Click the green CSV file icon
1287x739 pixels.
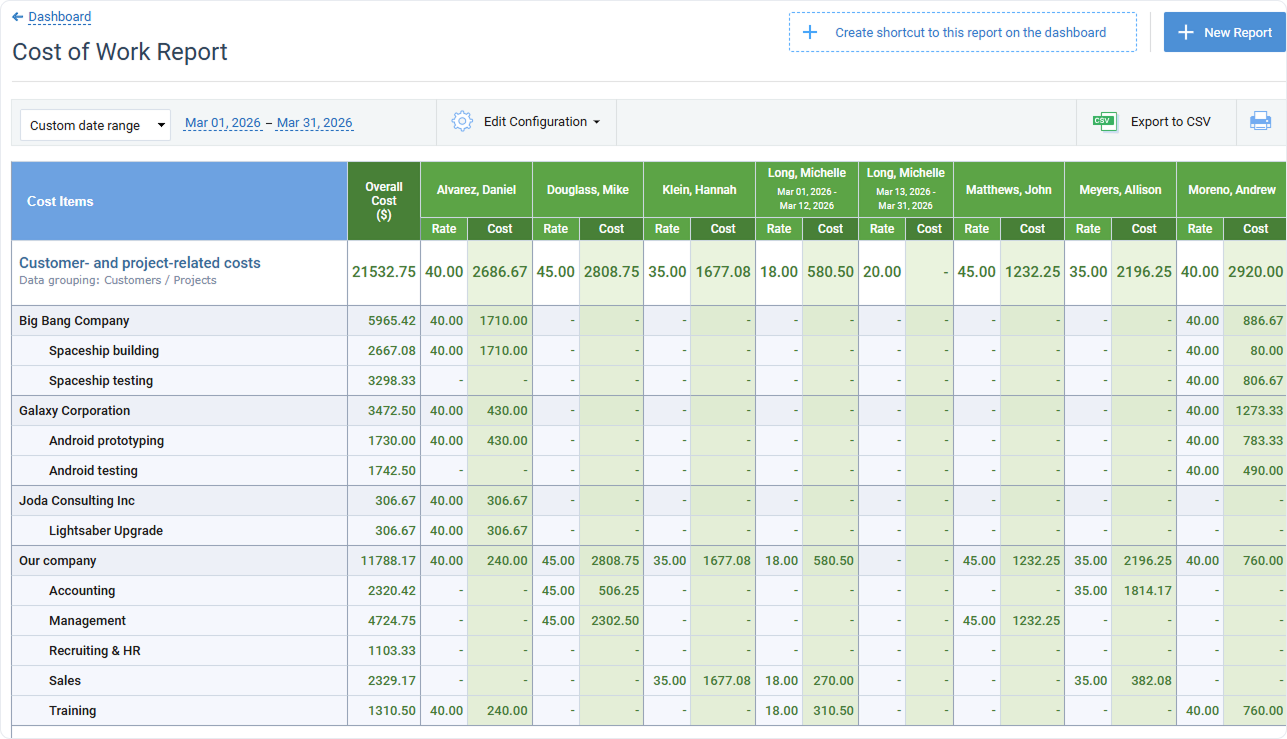tap(1105, 120)
